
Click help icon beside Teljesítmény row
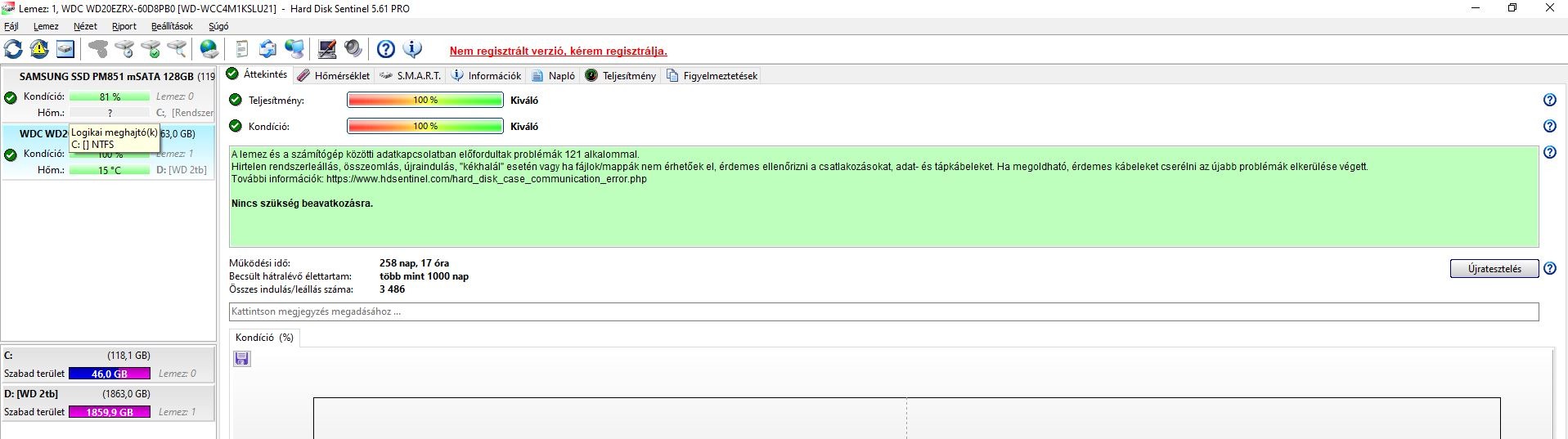click(1549, 100)
